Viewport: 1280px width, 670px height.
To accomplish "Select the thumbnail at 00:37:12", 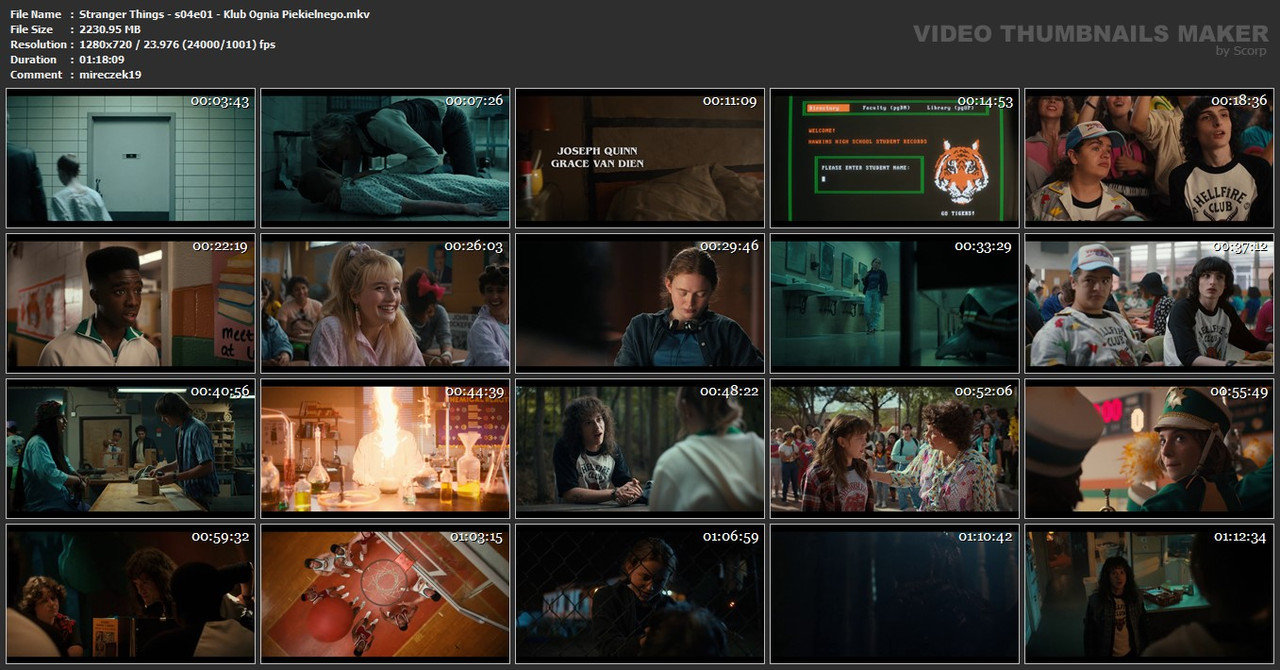I will pyautogui.click(x=1149, y=304).
